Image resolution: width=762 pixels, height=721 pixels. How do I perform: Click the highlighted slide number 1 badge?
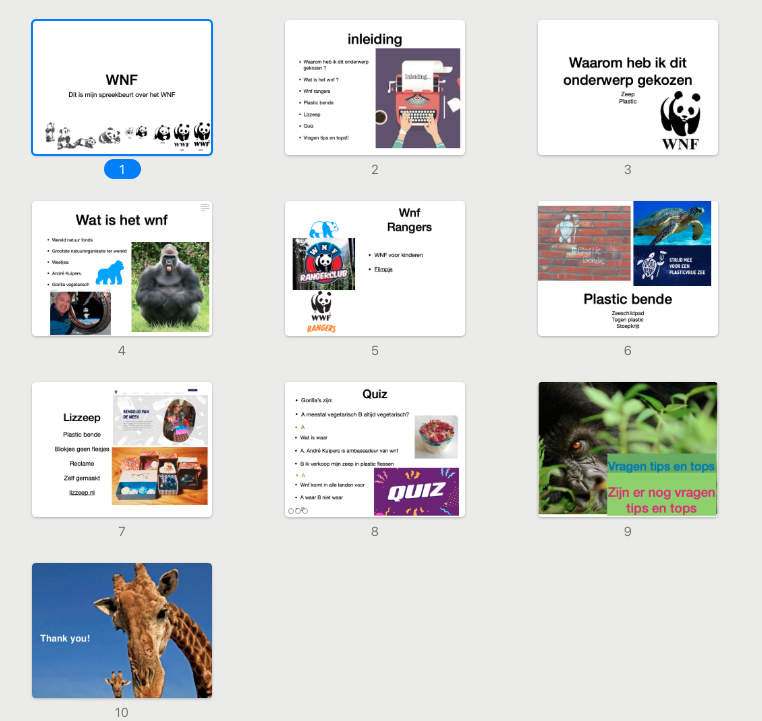click(x=122, y=170)
